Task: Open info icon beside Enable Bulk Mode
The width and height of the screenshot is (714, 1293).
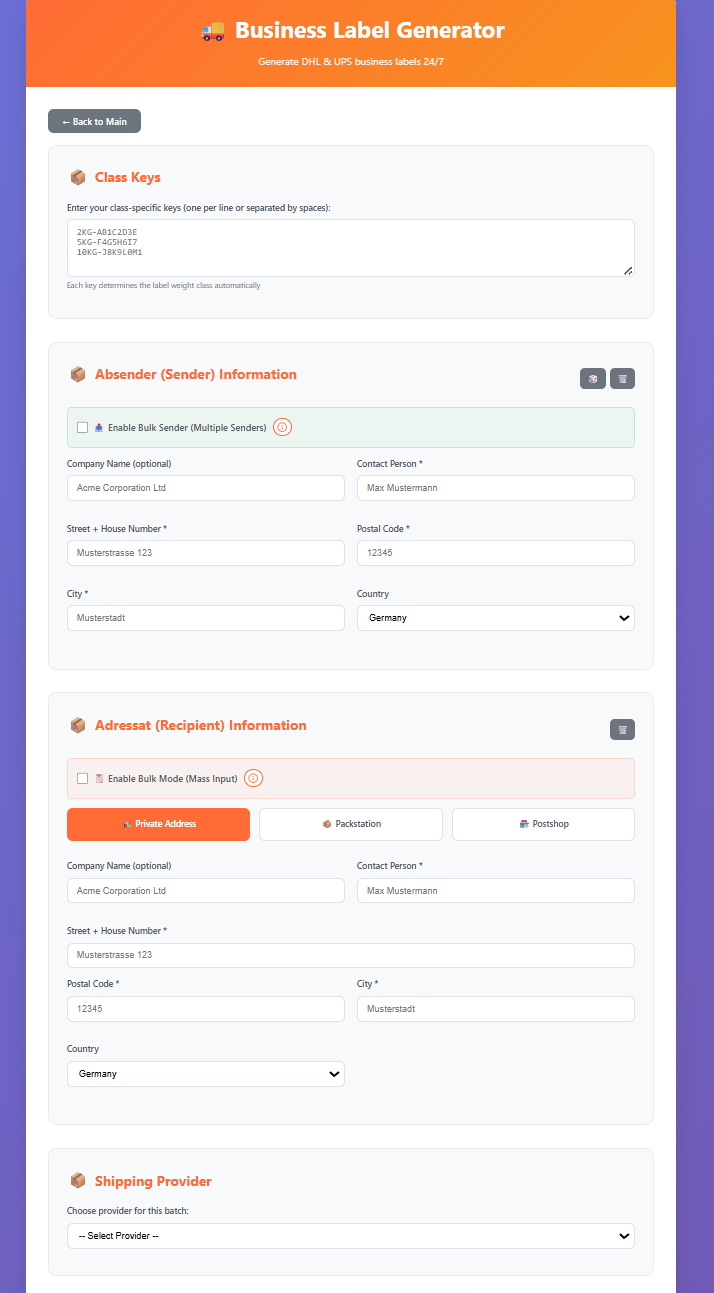Action: [x=254, y=778]
